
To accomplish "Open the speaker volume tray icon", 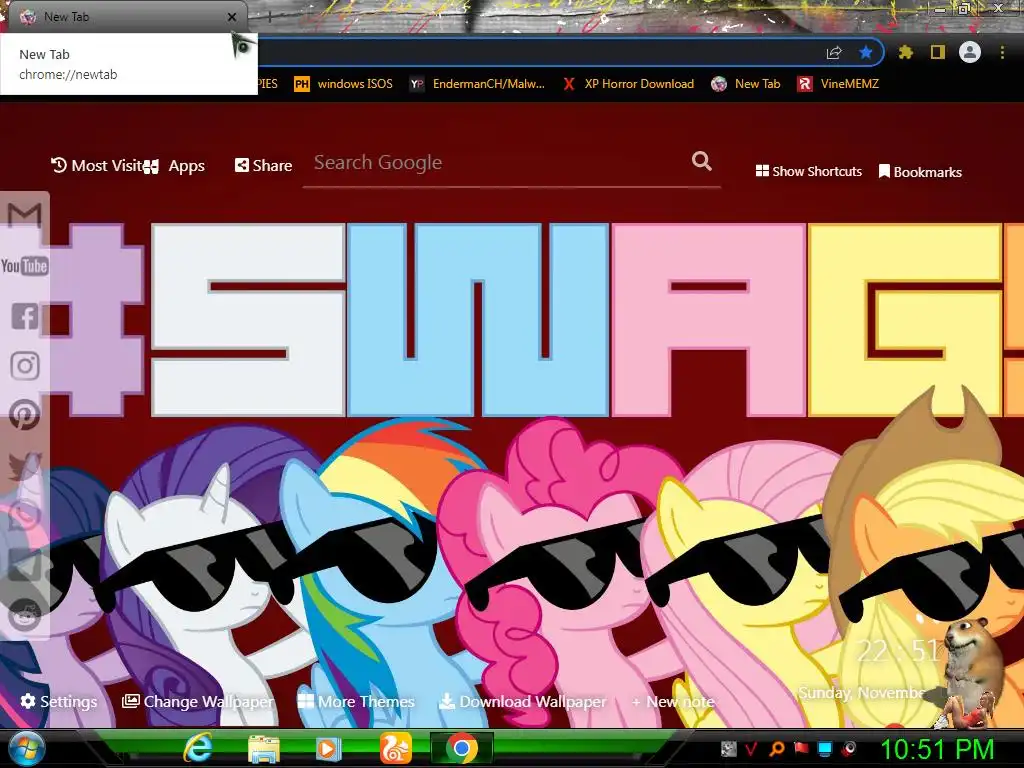I will click(850, 748).
